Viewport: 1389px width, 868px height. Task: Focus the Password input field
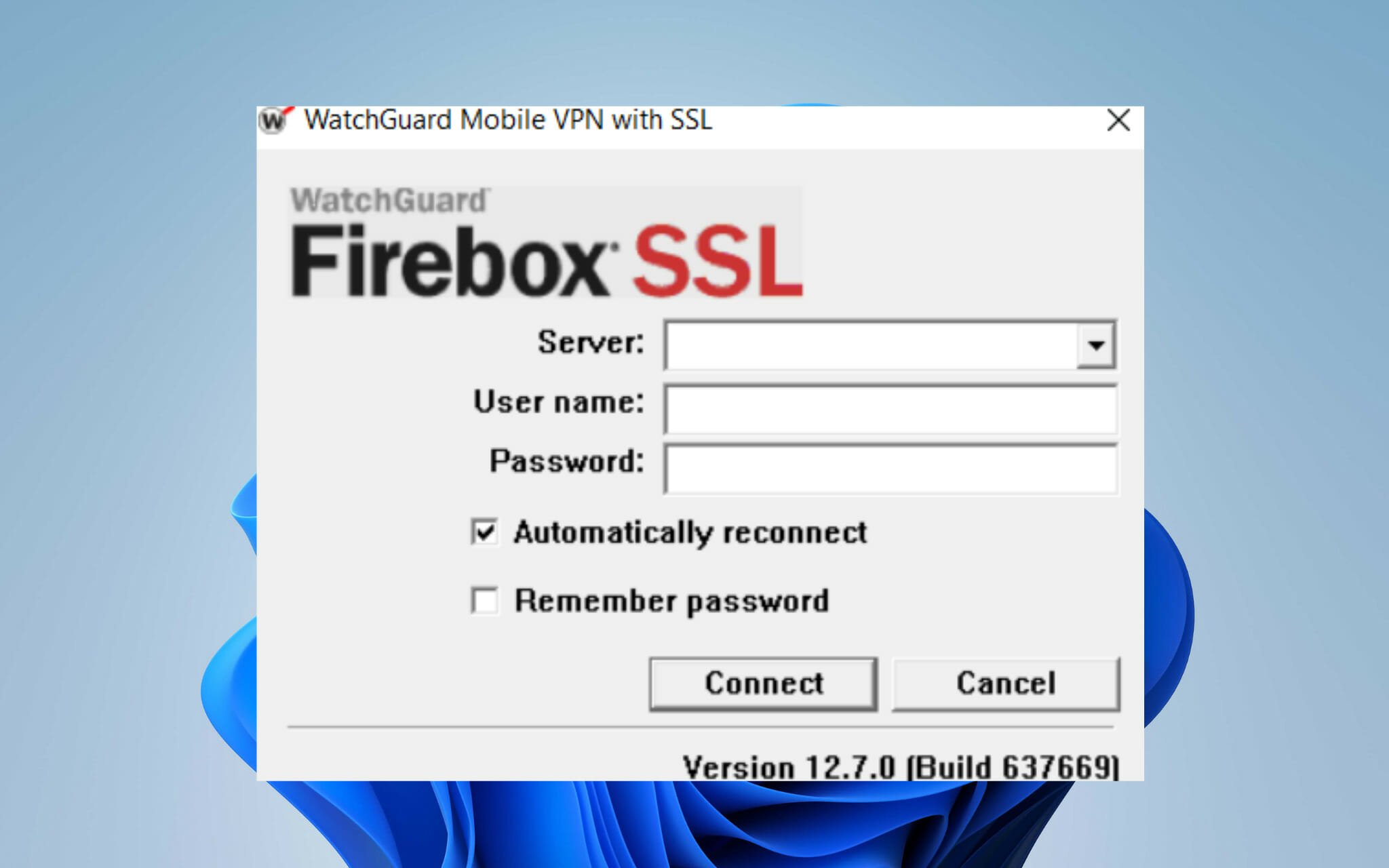891,469
